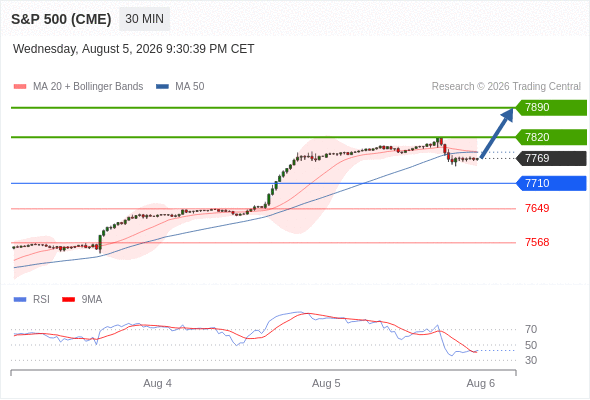
Task: Click the Wednesday, August 5 timestamp text
Action: coord(134,49)
